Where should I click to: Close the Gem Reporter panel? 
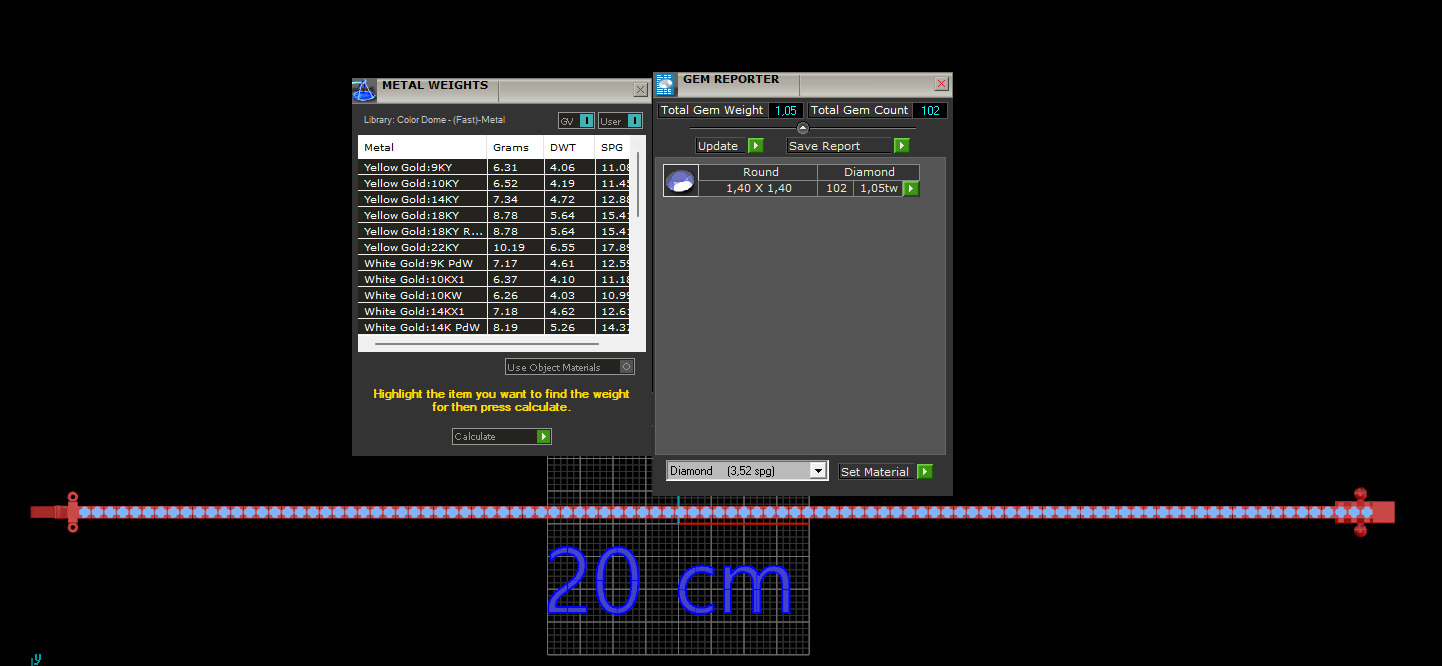click(x=941, y=84)
